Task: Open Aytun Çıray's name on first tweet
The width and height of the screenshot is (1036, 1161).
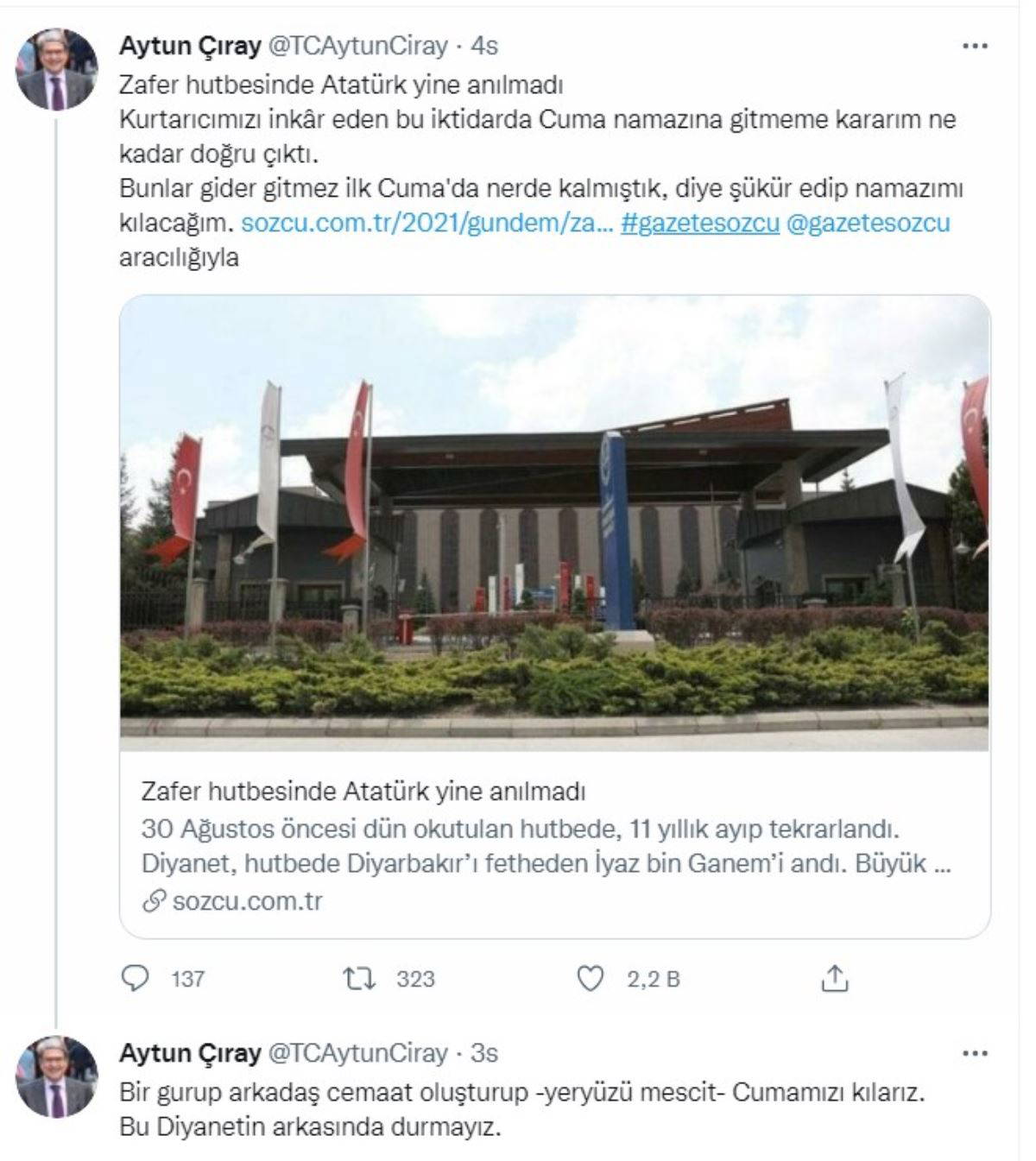Action: [190, 46]
